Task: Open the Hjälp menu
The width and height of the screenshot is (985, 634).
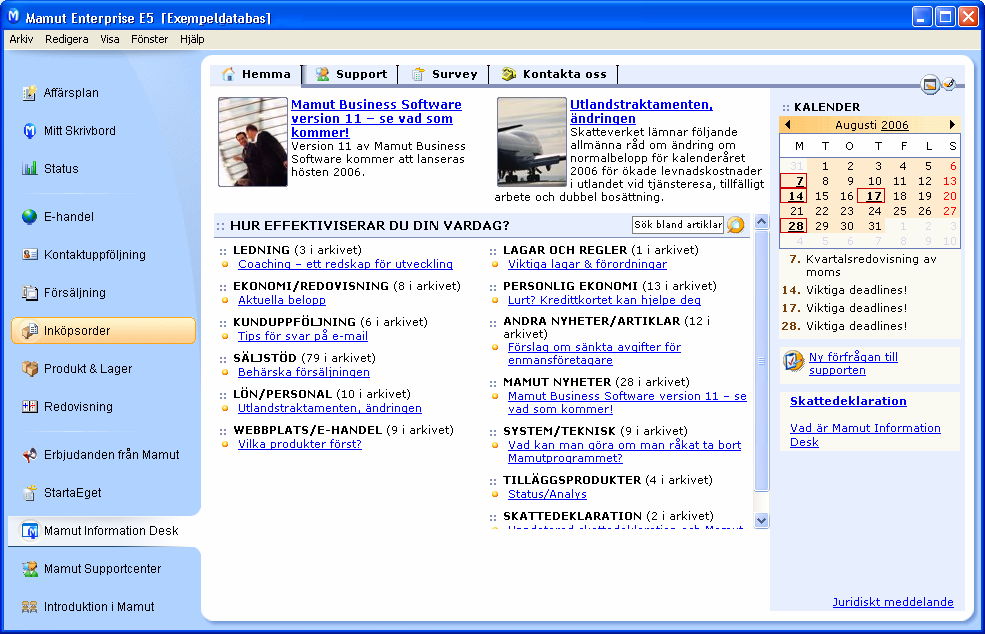Action: coord(192,39)
